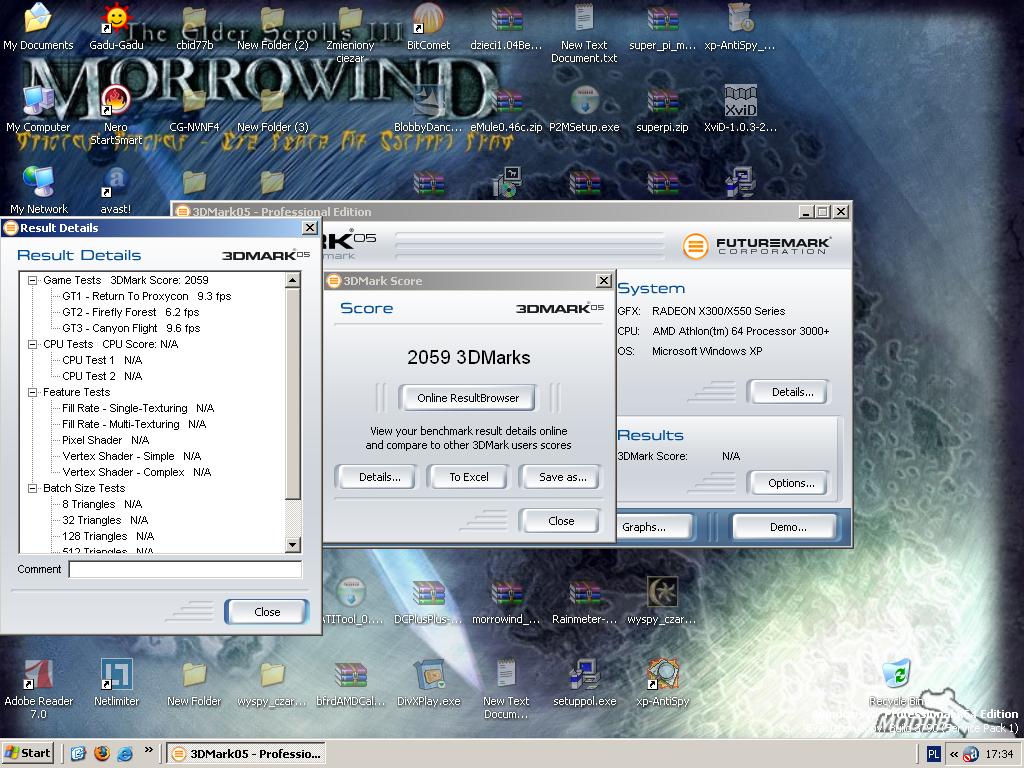The image size is (1024, 768).
Task: Select the superpi.zip archive icon
Action: click(x=662, y=108)
